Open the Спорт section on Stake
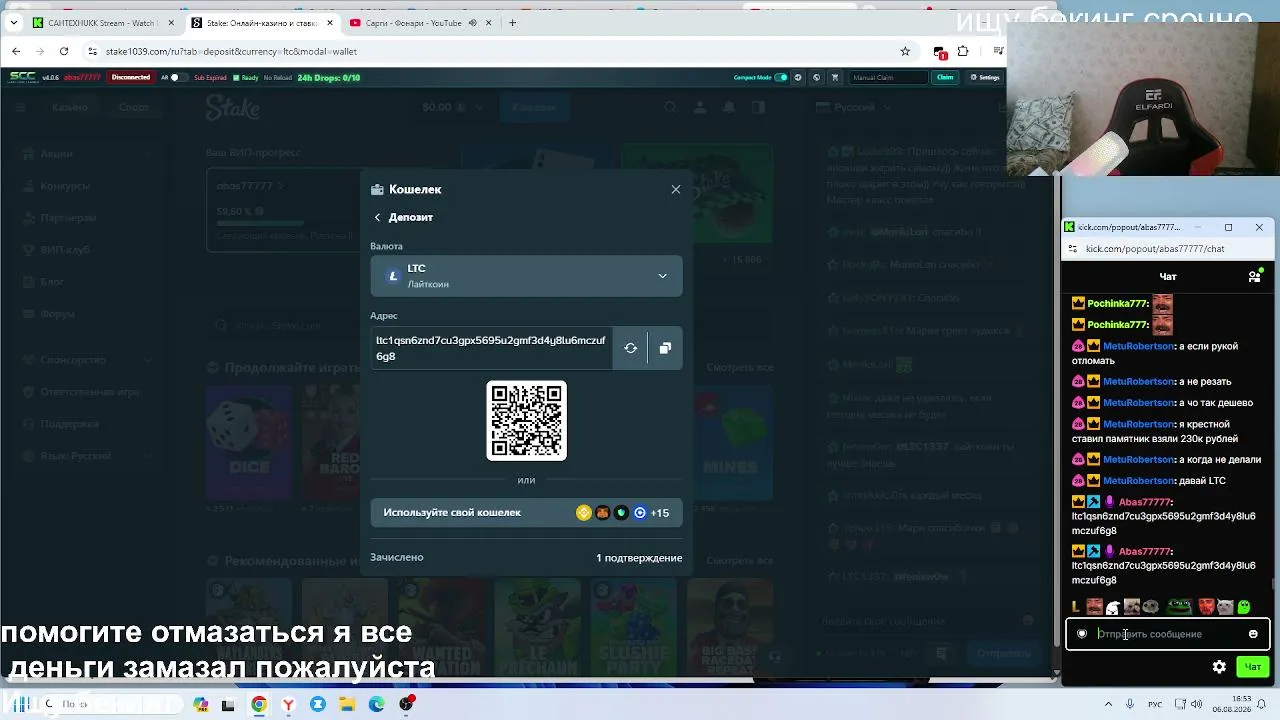Image resolution: width=1280 pixels, height=720 pixels. point(134,107)
